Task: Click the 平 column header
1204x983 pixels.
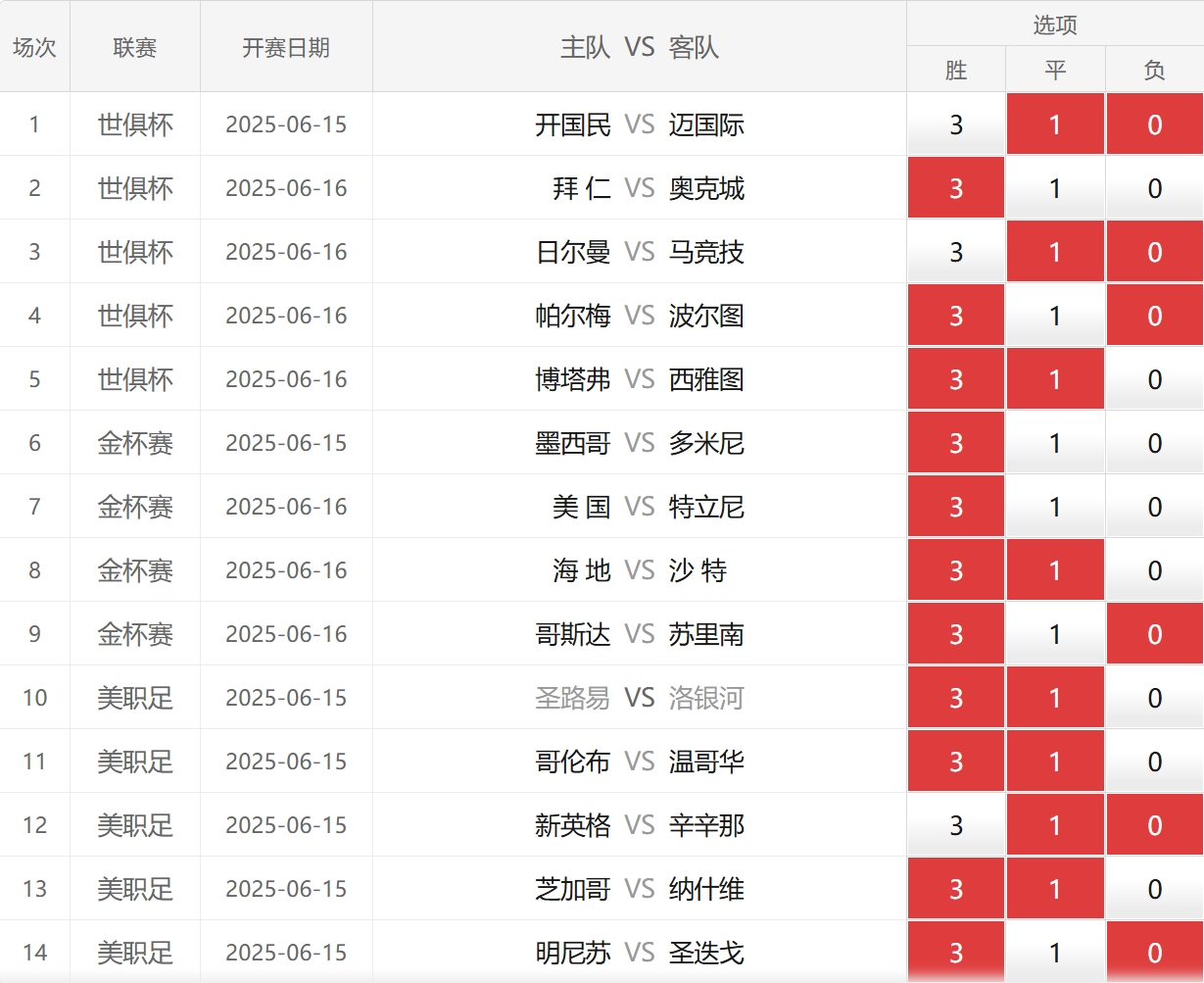Action: pos(1055,70)
